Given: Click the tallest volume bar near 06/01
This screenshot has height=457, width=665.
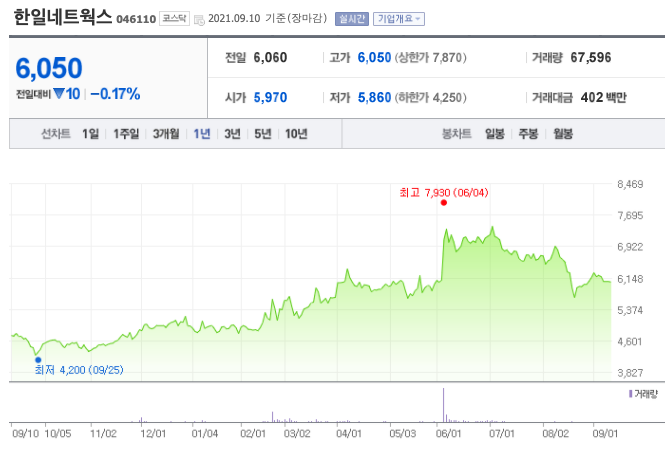Looking at the screenshot, I should 444,405.
